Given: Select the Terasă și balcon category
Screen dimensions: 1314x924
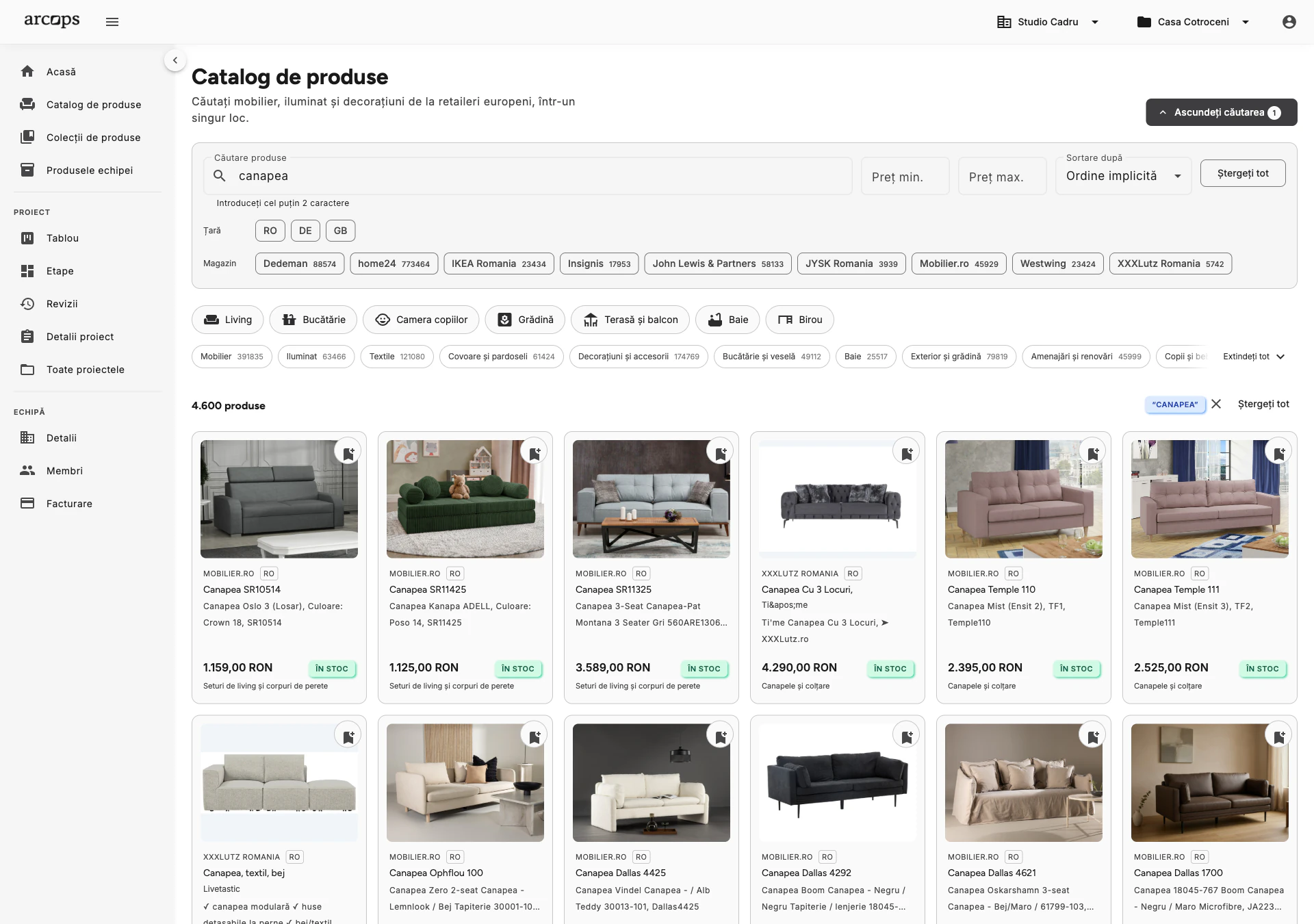Looking at the screenshot, I should [x=630, y=320].
